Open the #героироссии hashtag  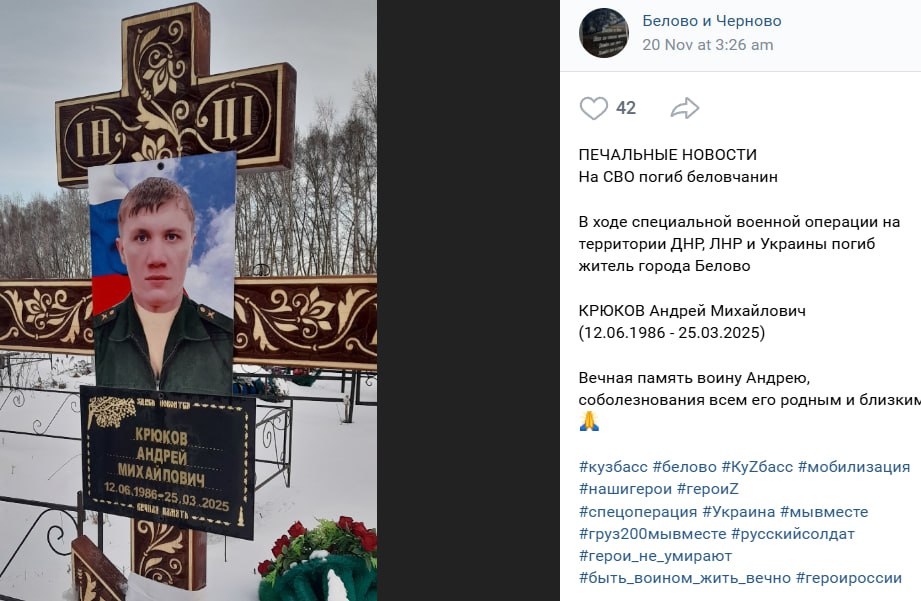pyautogui.click(x=849, y=578)
